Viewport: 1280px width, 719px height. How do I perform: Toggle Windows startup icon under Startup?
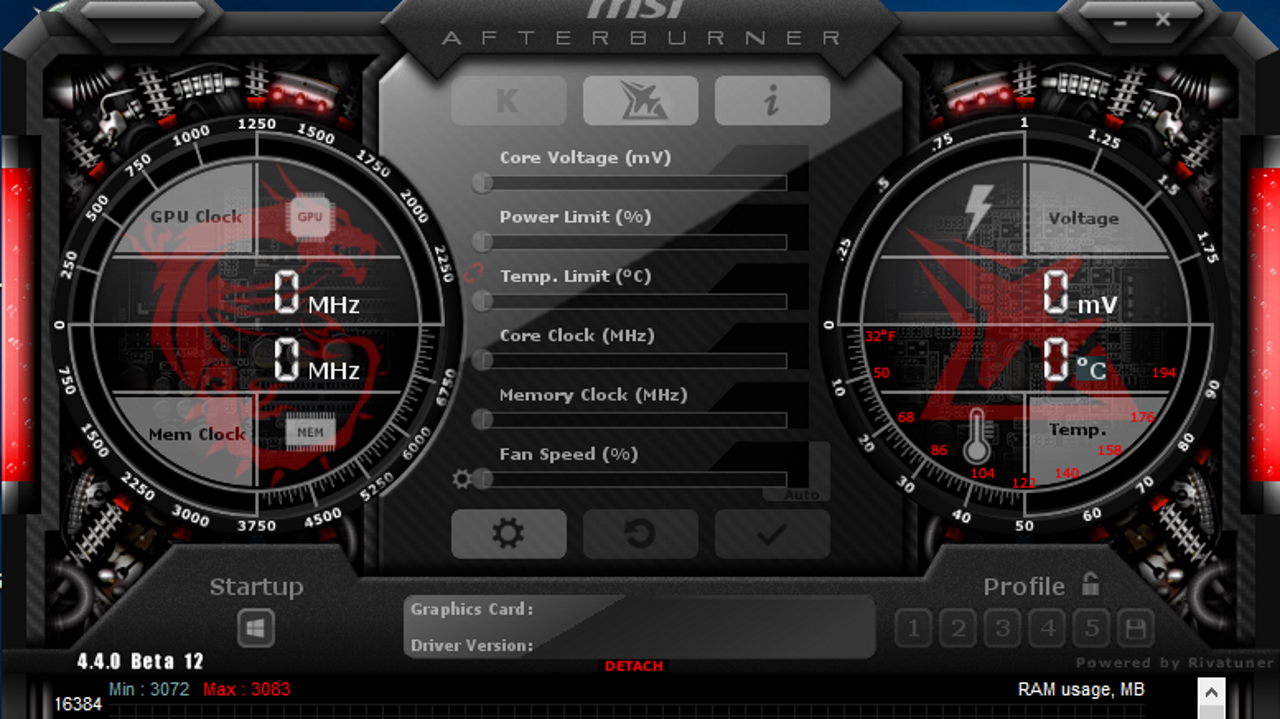tap(256, 628)
